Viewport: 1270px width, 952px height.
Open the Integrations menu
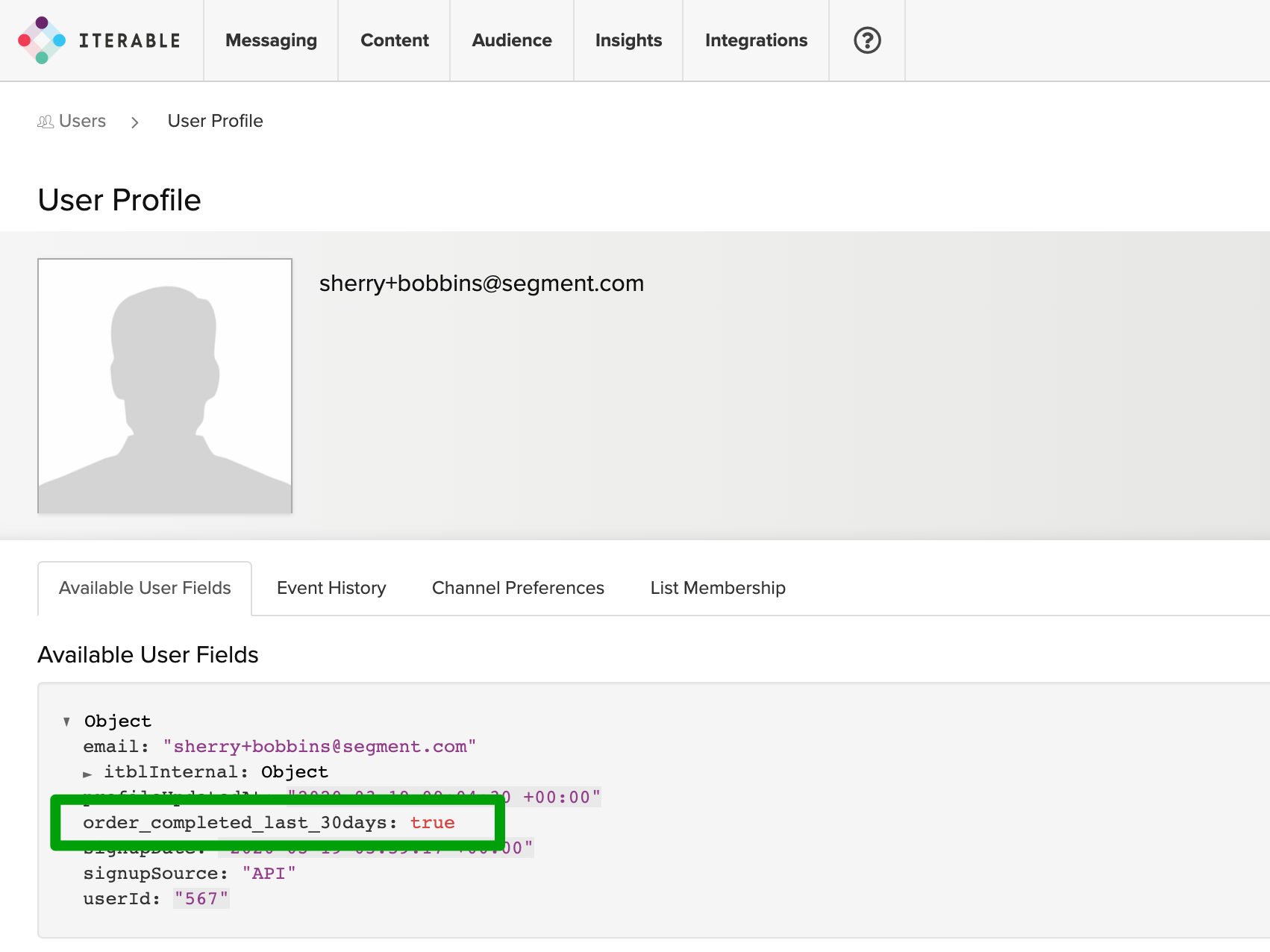(755, 40)
